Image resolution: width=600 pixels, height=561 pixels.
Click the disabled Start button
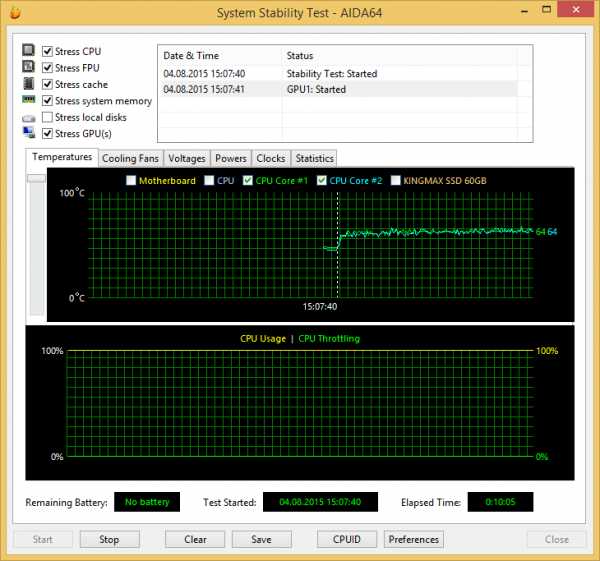tap(43, 539)
